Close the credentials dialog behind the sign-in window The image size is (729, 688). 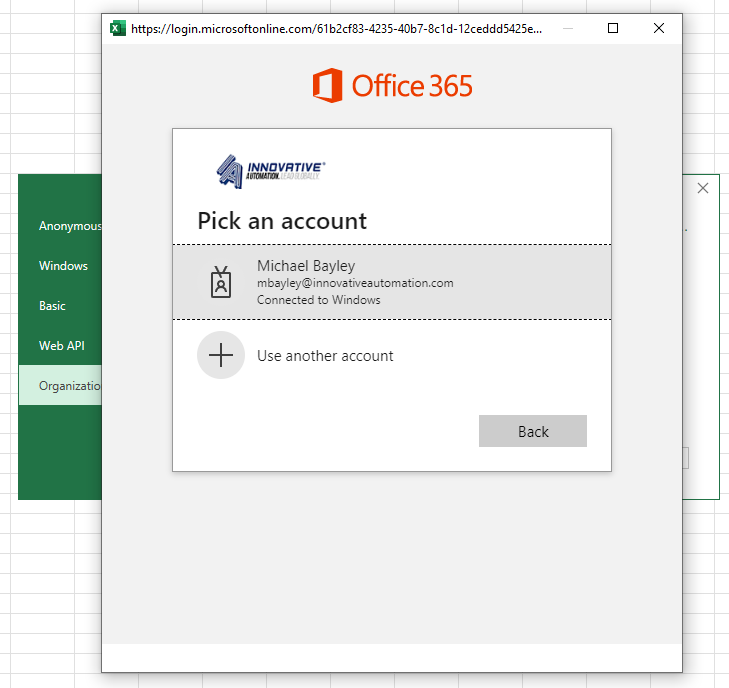coord(703,188)
